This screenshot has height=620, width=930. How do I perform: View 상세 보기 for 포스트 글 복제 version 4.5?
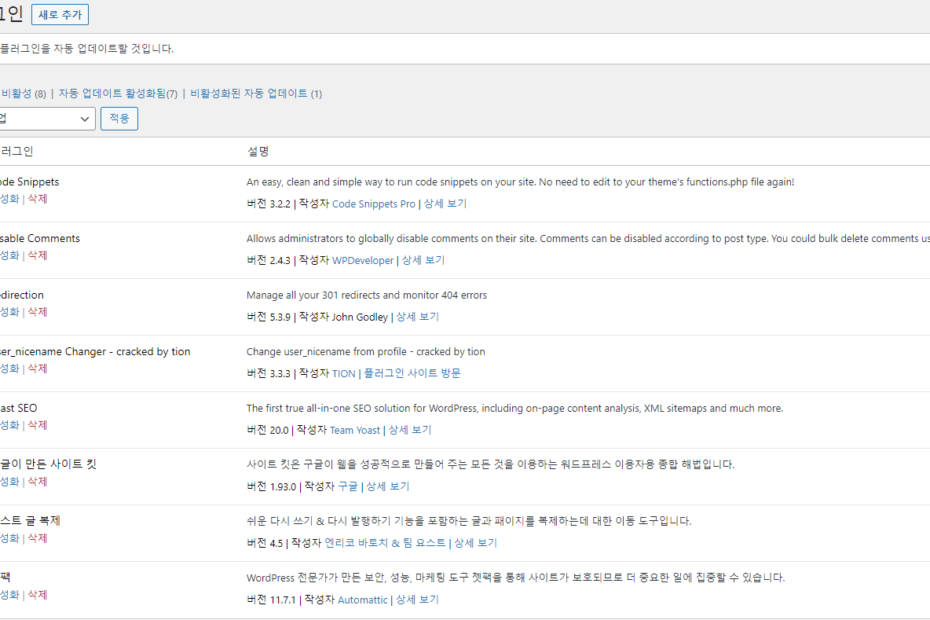(476, 543)
